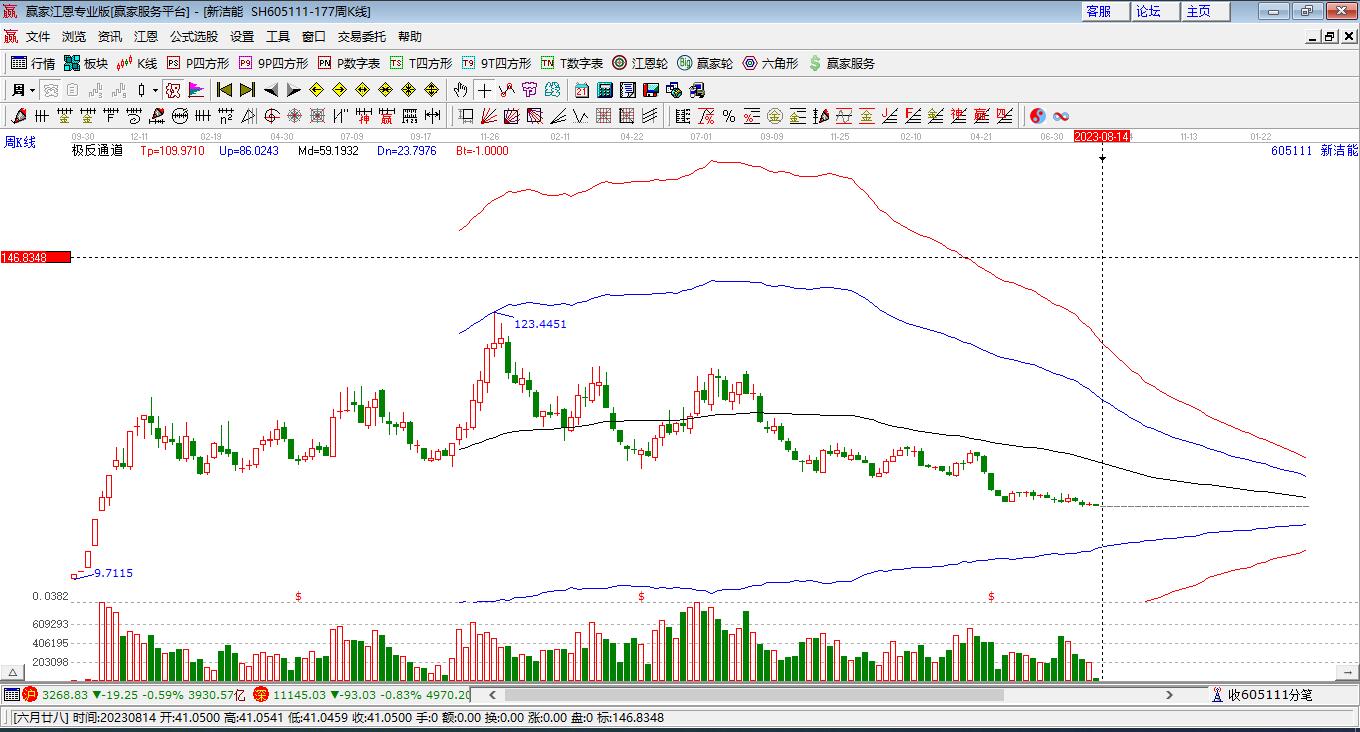The image size is (1360, 732).
Task: Select the red fan lines tool
Action: (x=489, y=116)
